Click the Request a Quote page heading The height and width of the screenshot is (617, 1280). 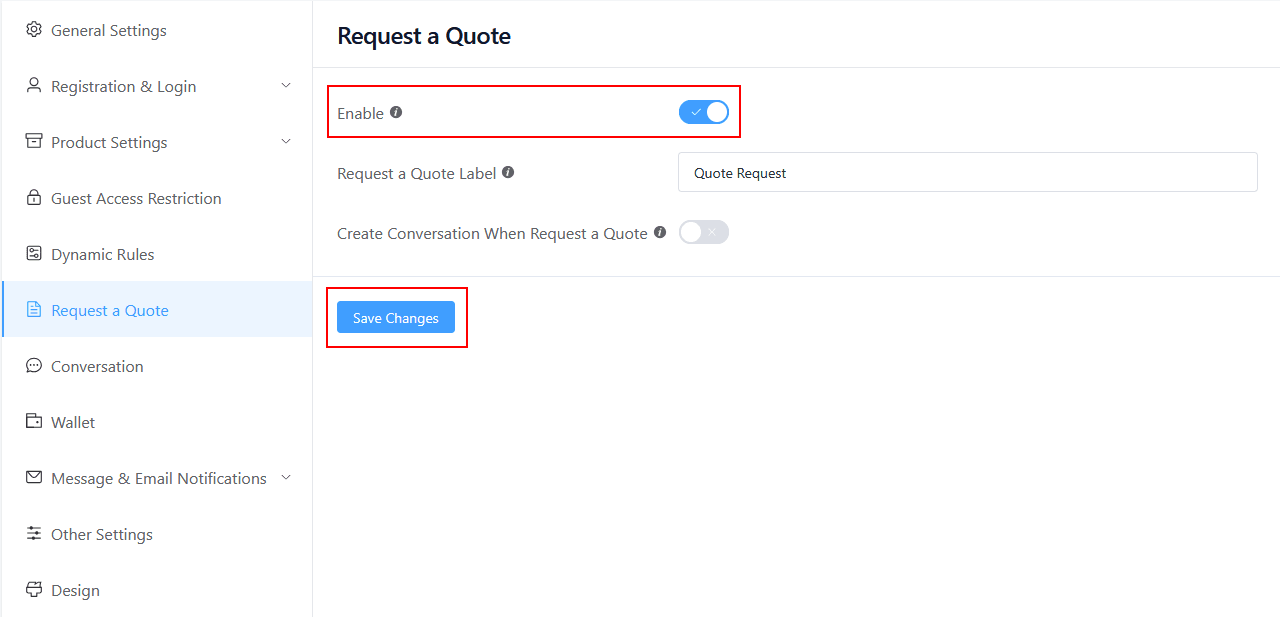[x=424, y=36]
